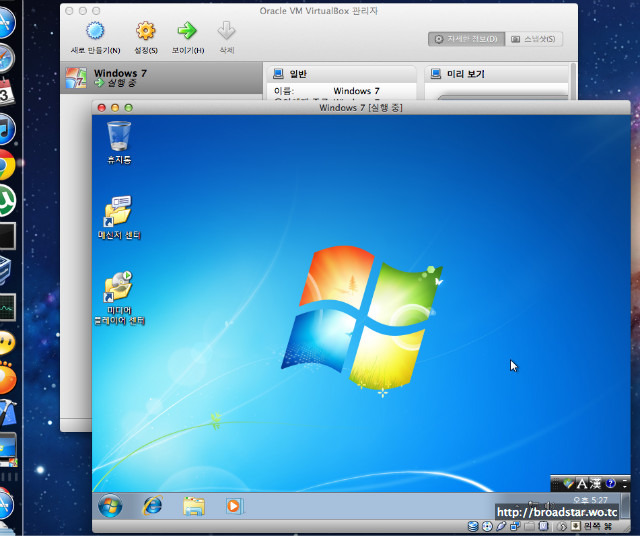Open Calendar (iCal) from the Dock

point(6,93)
